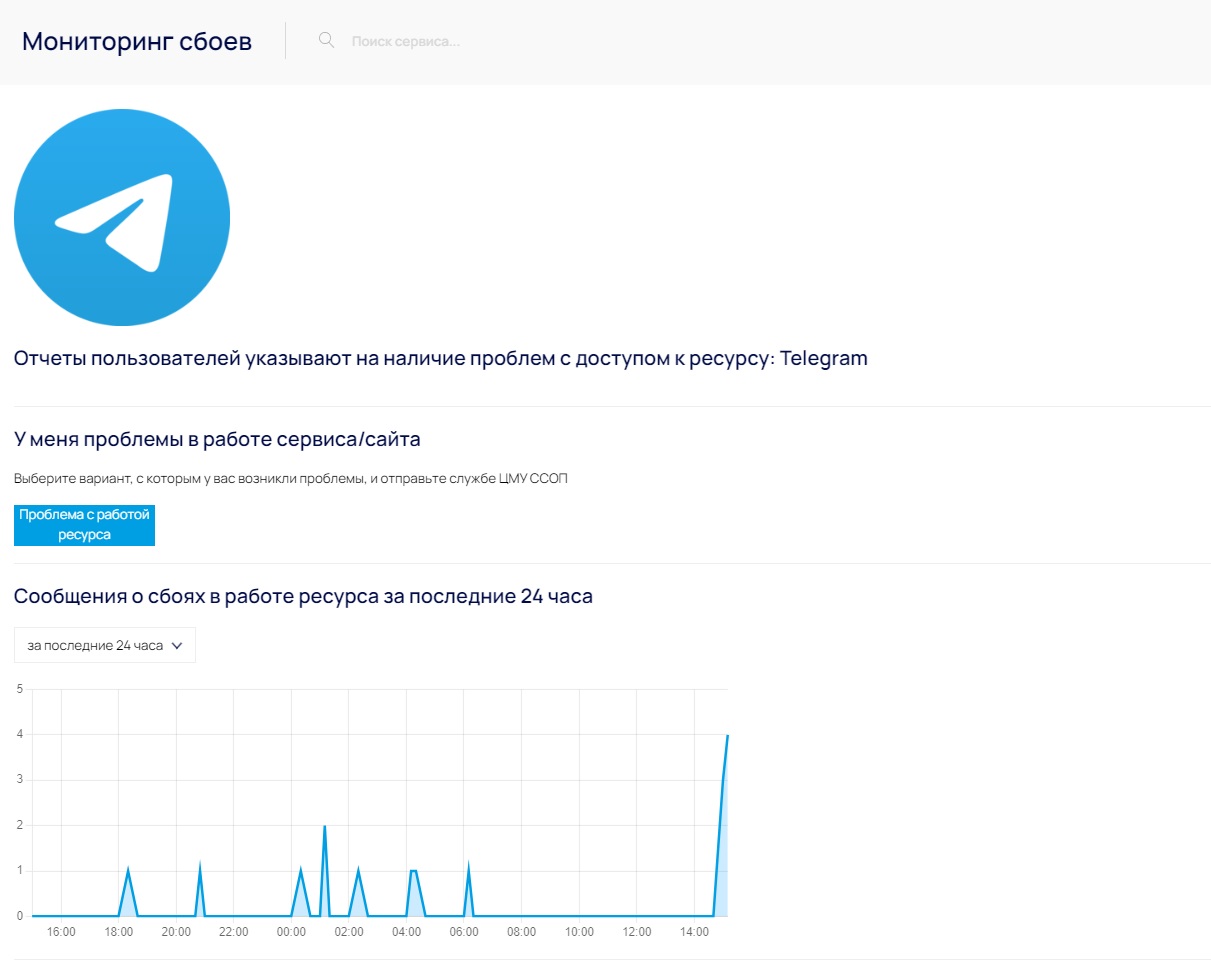This screenshot has height=961, width=1211.
Task: Open the "Мониторинг сбоев" site title
Action: tap(137, 42)
